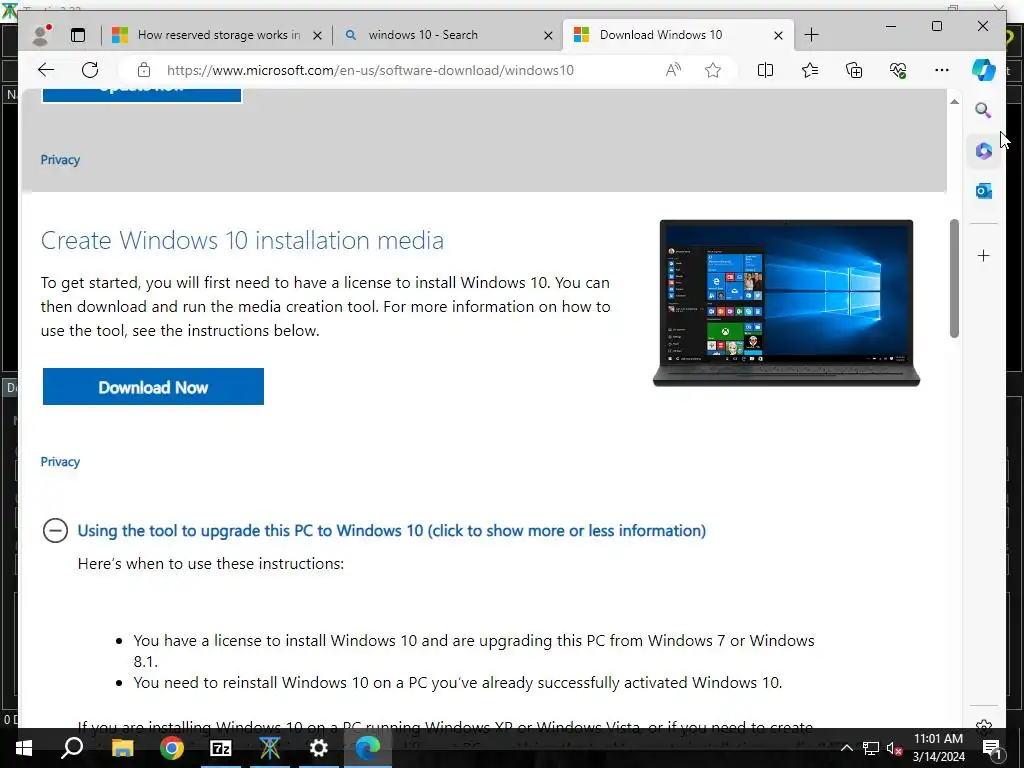Image resolution: width=1024 pixels, height=768 pixels.
Task: Open the notification center icon
Action: click(x=992, y=748)
